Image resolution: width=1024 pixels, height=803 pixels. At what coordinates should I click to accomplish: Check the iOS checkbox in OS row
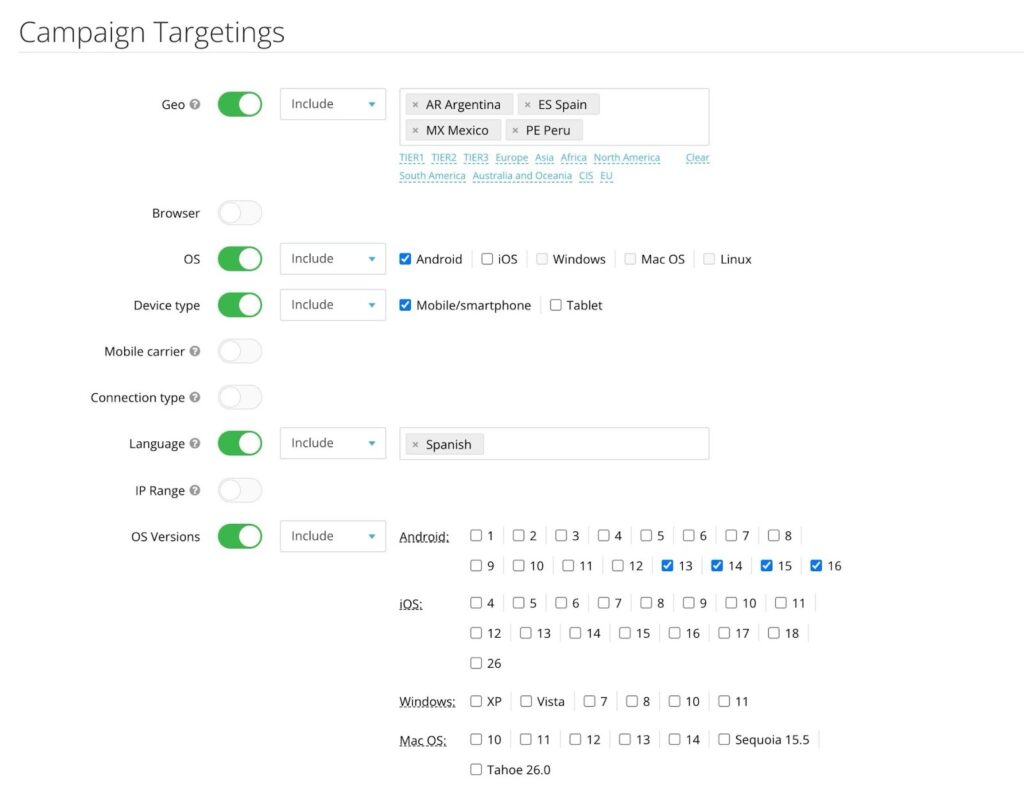487,259
